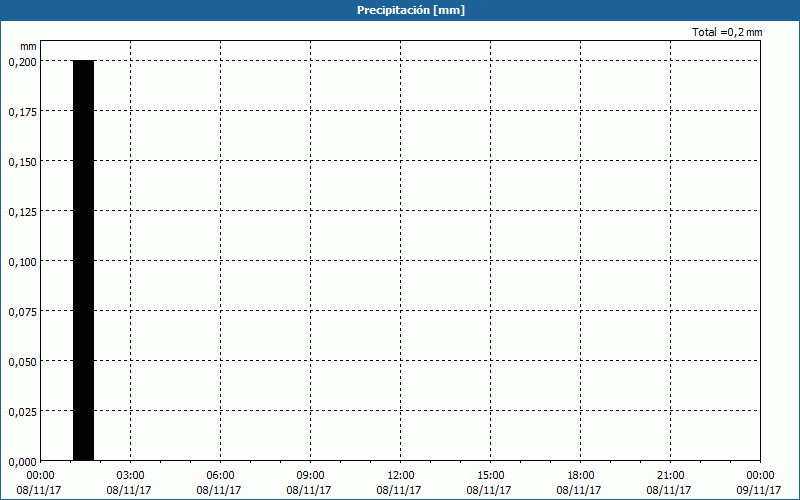Click the mm unit label above y-axis
Viewport: 800px width, 500px height.
point(29,46)
